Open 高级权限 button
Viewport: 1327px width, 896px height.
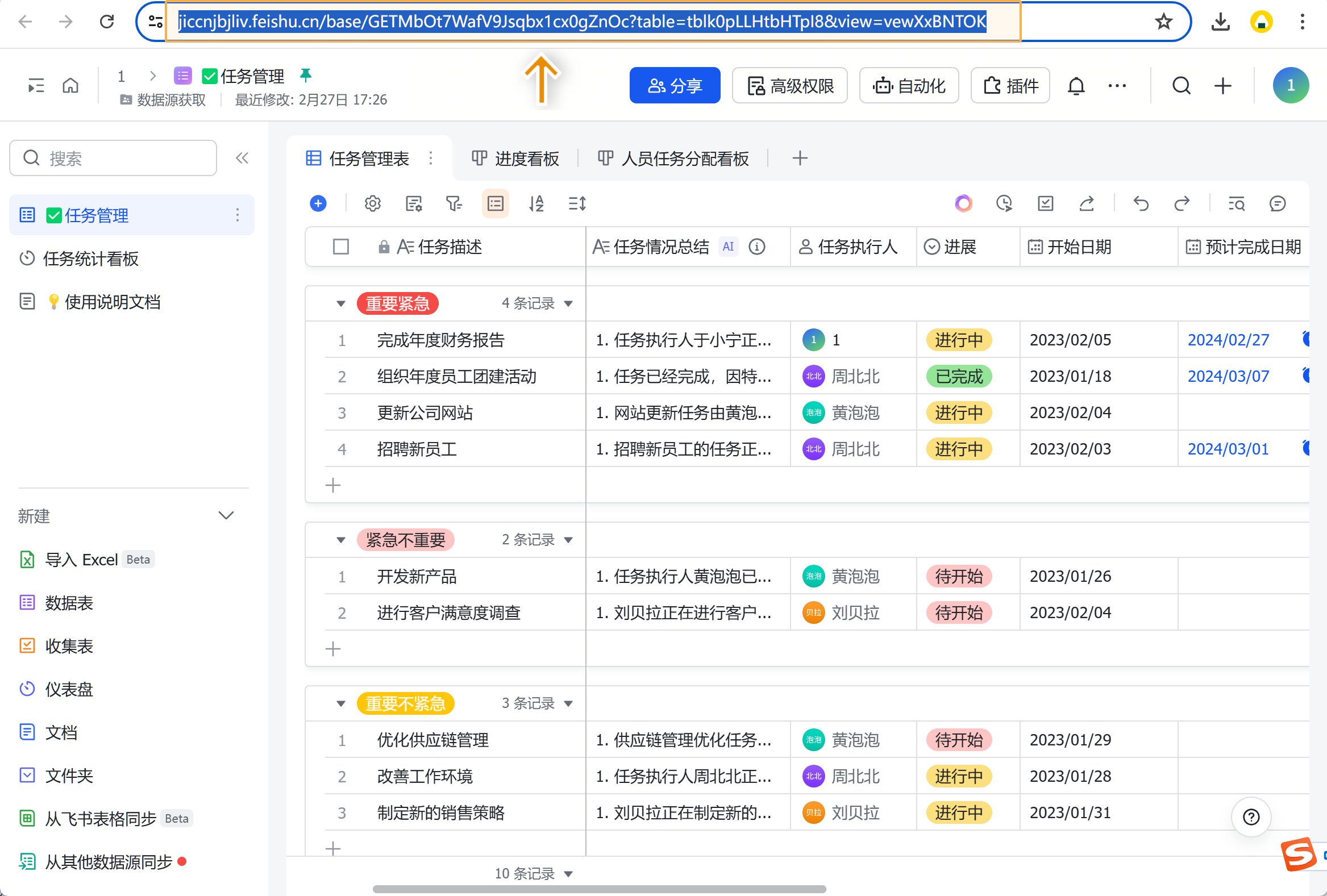coord(790,85)
